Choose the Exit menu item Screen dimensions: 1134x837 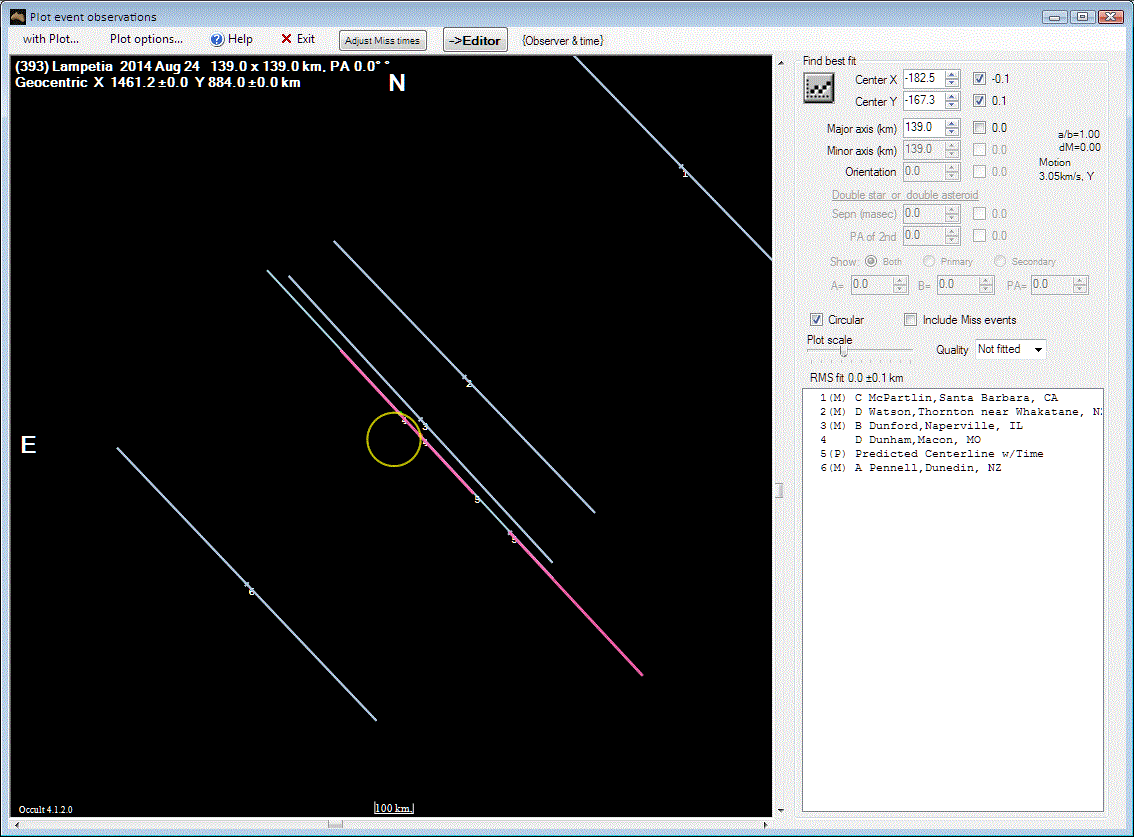pos(298,39)
